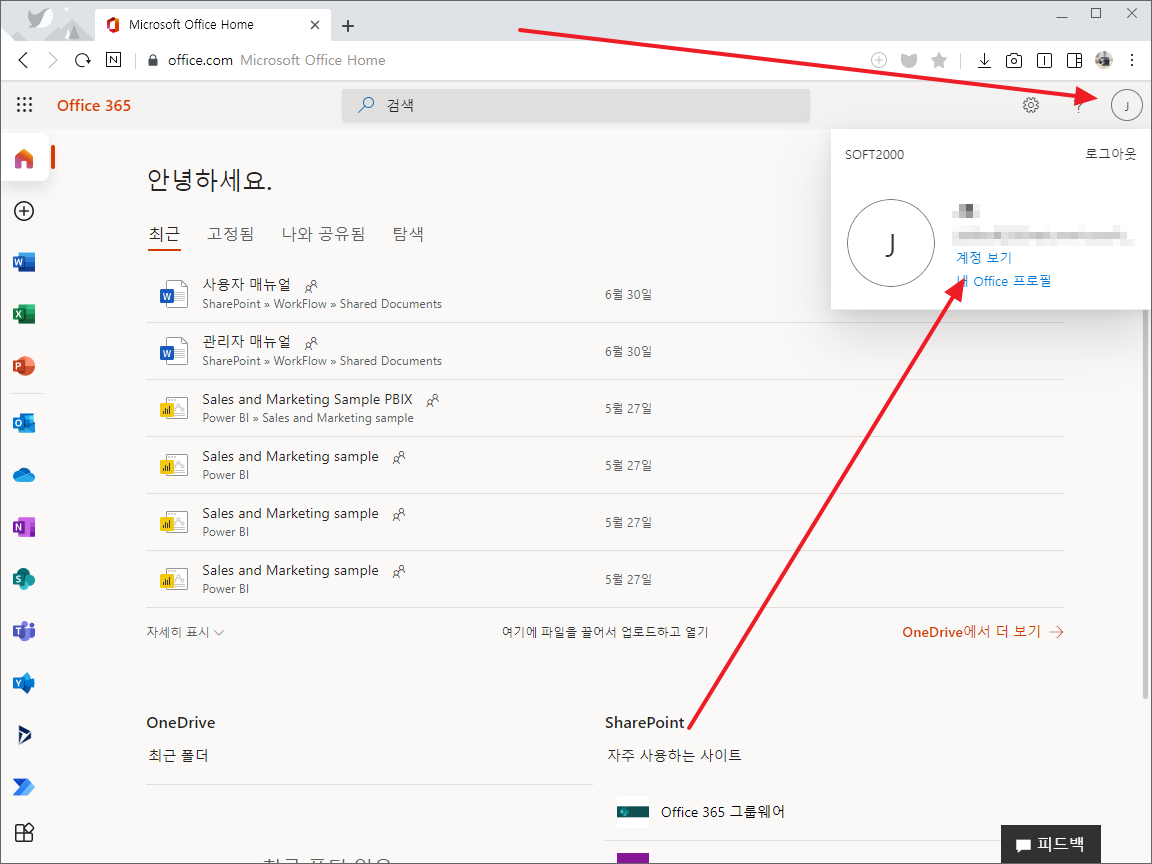Screen dimensions: 1152x864
Task: Select the 고정됨 tab
Action: [x=231, y=234]
